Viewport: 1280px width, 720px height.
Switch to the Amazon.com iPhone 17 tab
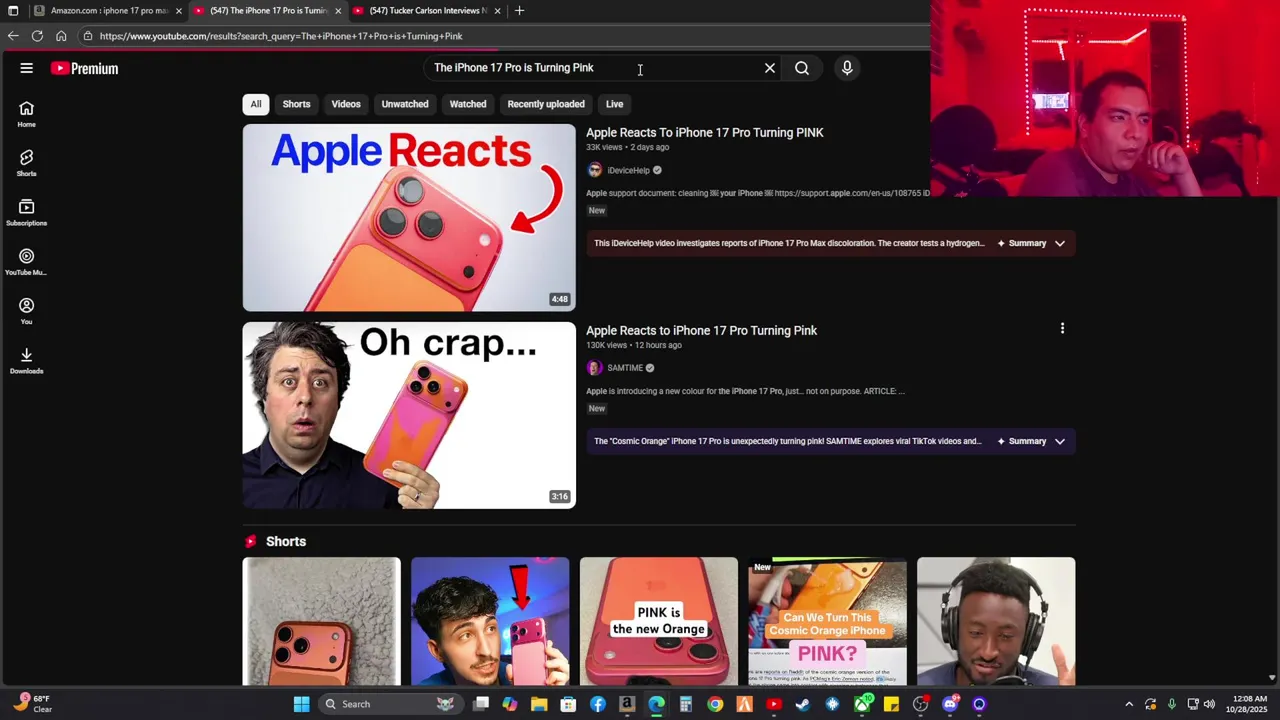106,11
